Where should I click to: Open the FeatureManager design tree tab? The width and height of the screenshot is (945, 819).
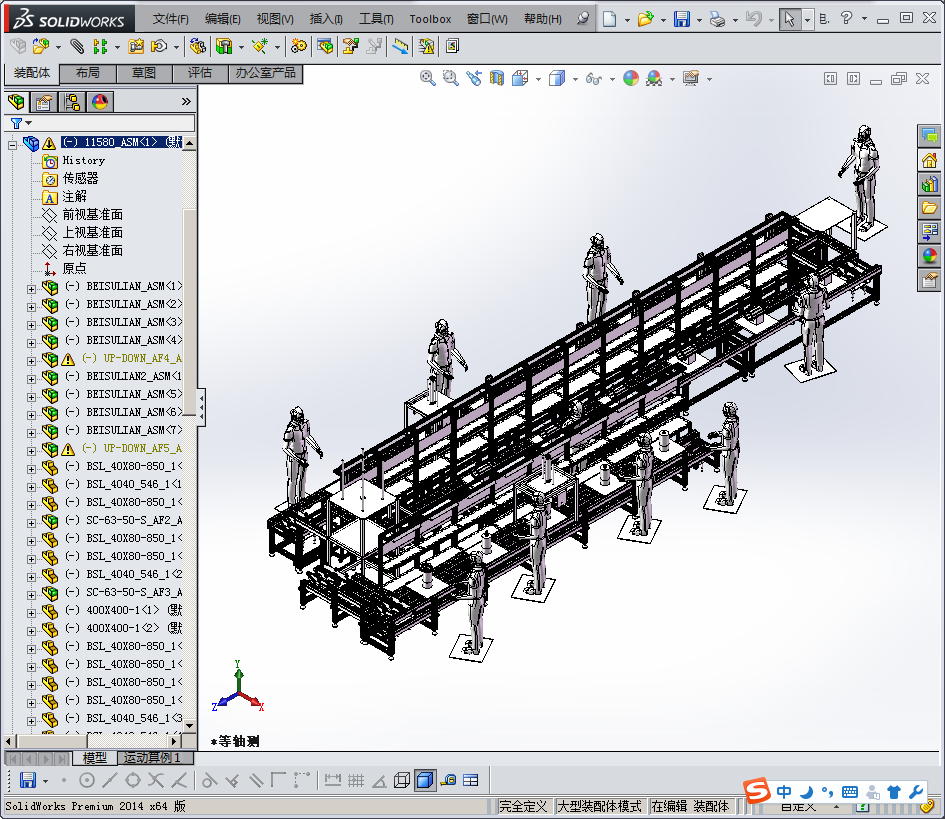pyautogui.click(x=16, y=101)
